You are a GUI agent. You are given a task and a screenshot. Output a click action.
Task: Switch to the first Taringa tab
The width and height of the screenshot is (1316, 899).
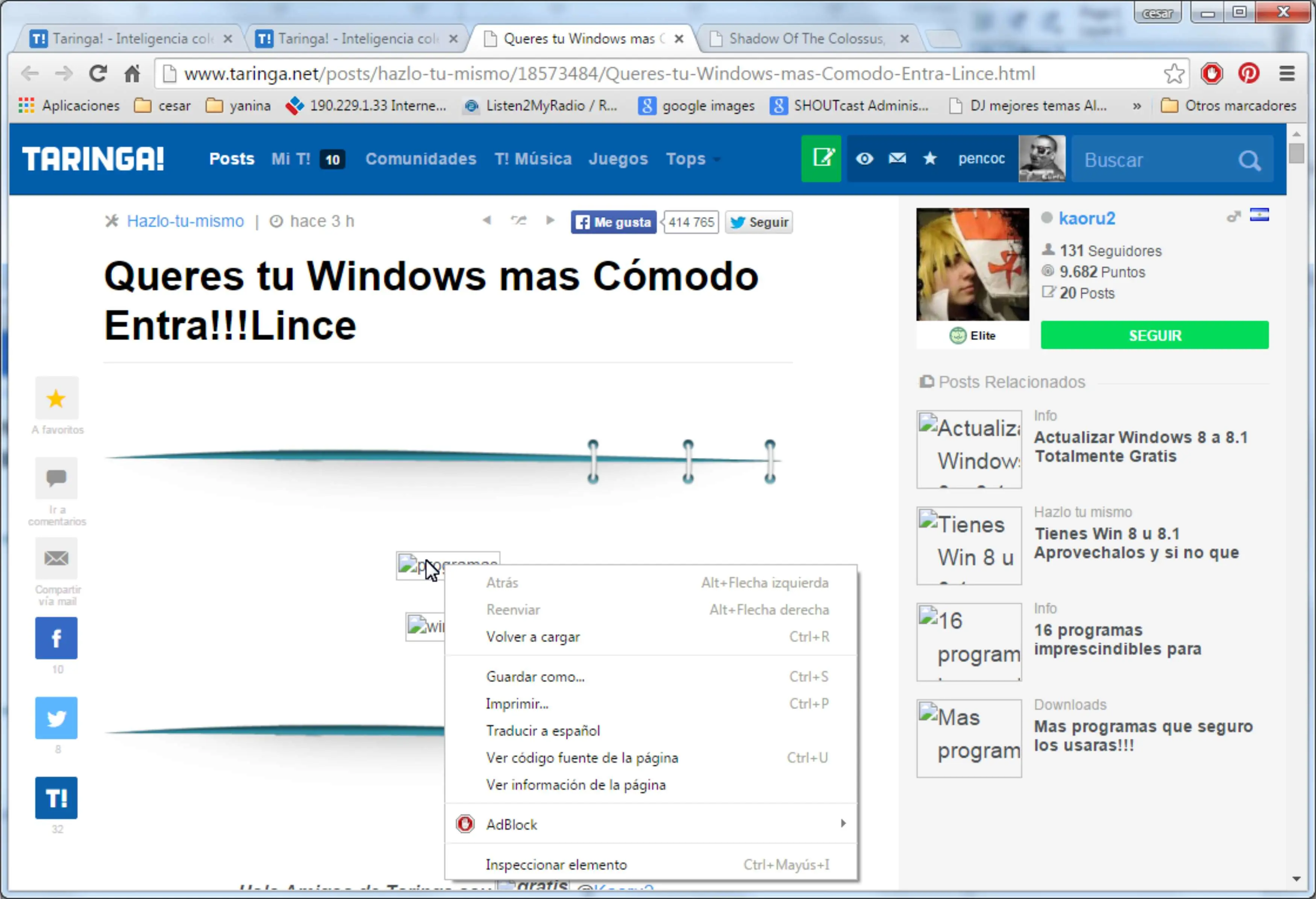tap(131, 38)
